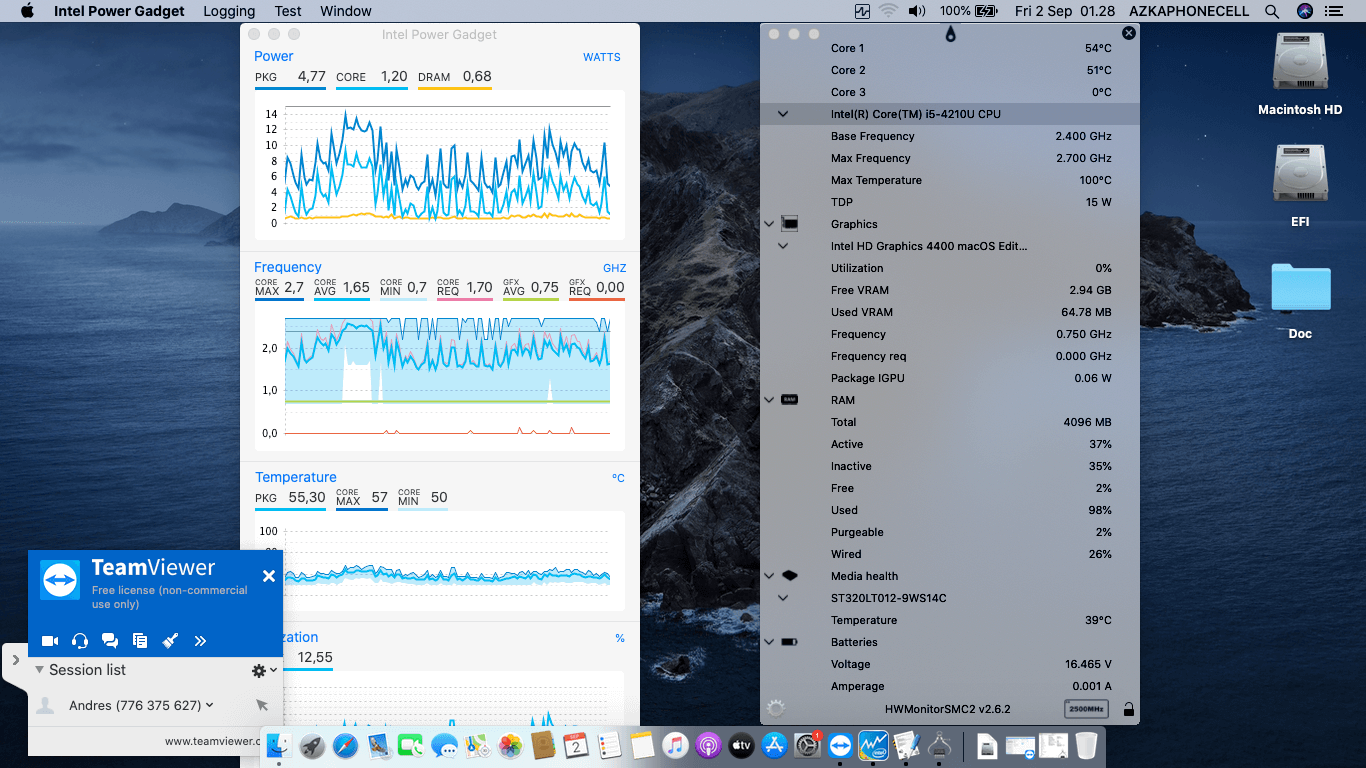Image resolution: width=1366 pixels, height=768 pixels.
Task: Click the Intel Power Gadget dock icon
Action: [x=873, y=745]
